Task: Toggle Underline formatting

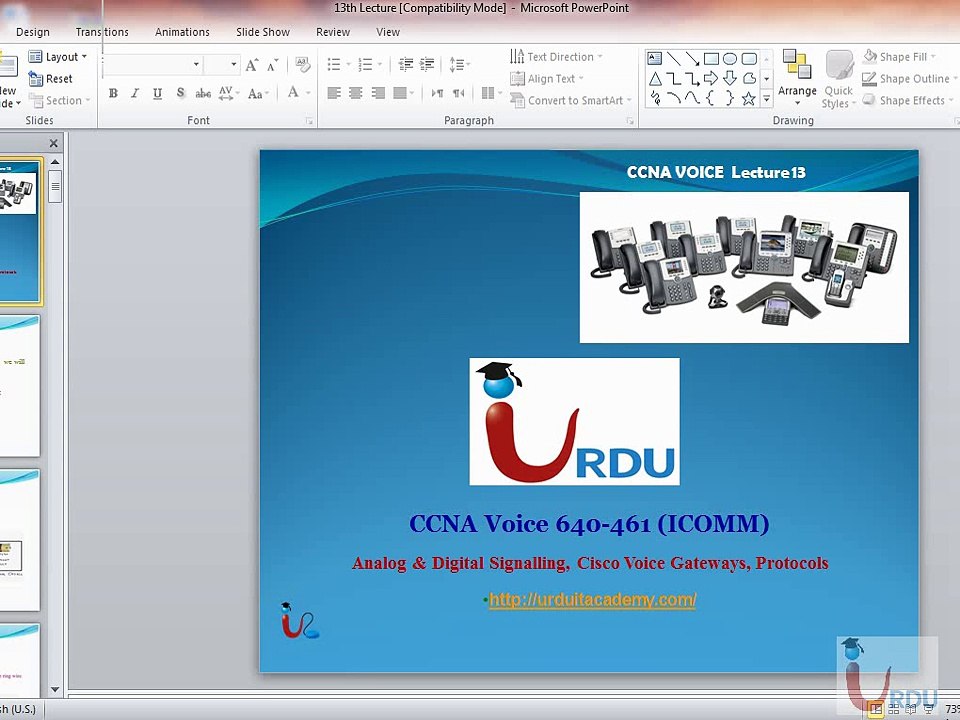Action: (x=157, y=93)
